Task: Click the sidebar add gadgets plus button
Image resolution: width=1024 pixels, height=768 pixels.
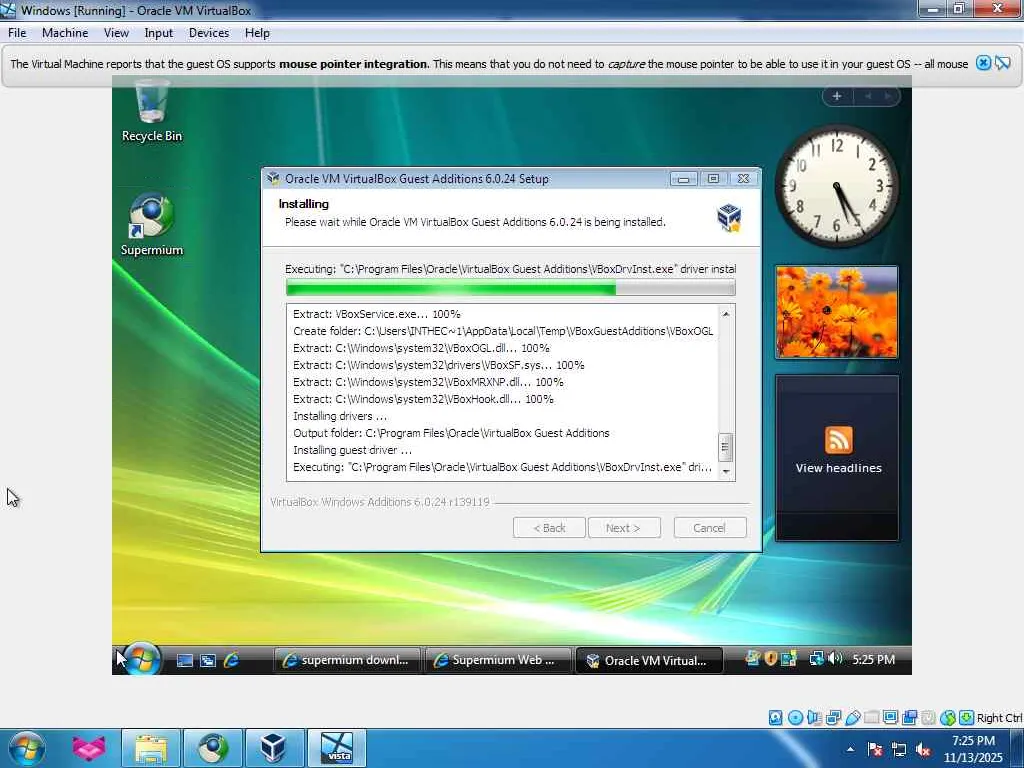Action: (837, 96)
